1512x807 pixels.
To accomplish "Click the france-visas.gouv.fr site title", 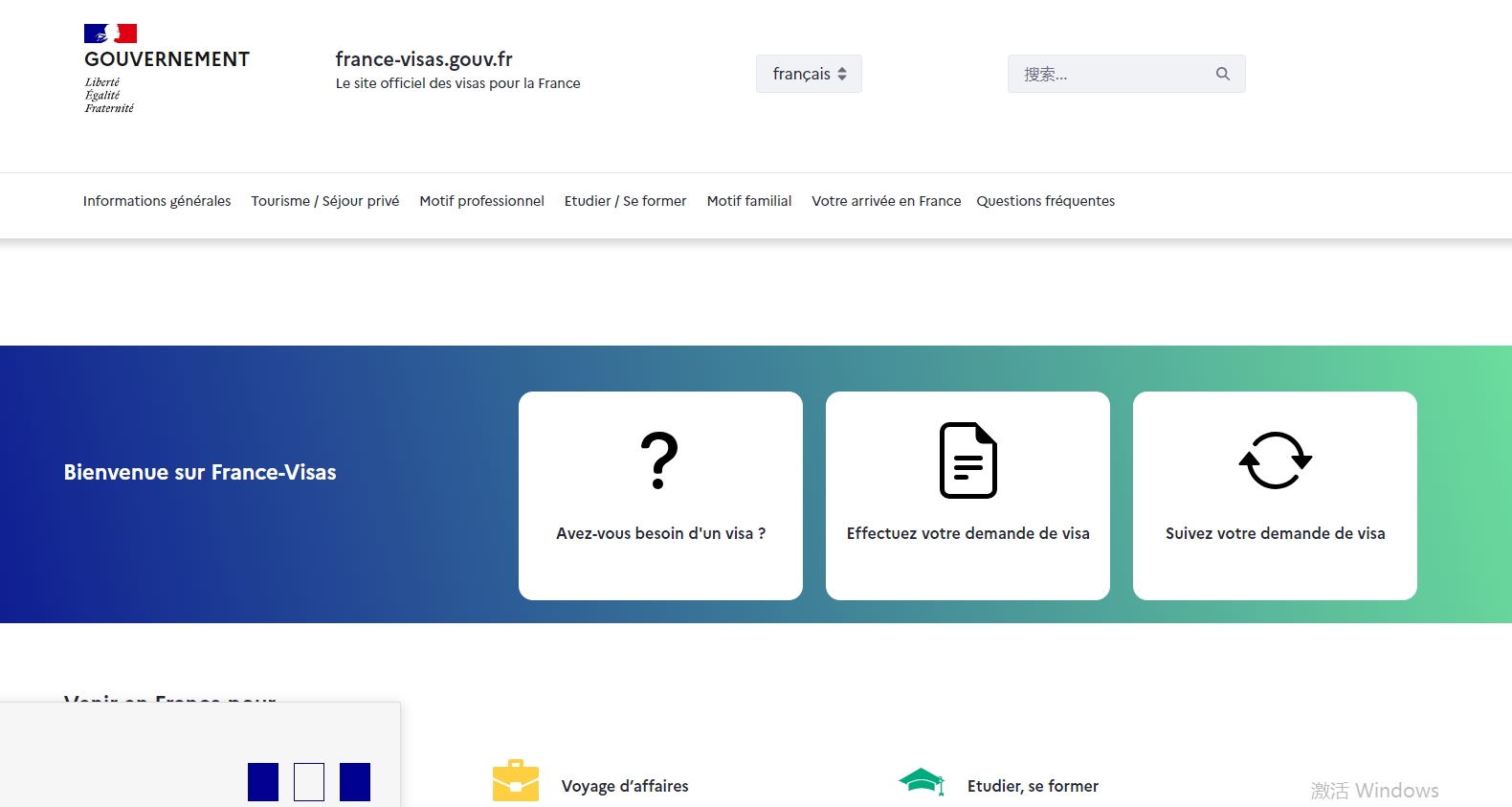I will click(424, 59).
